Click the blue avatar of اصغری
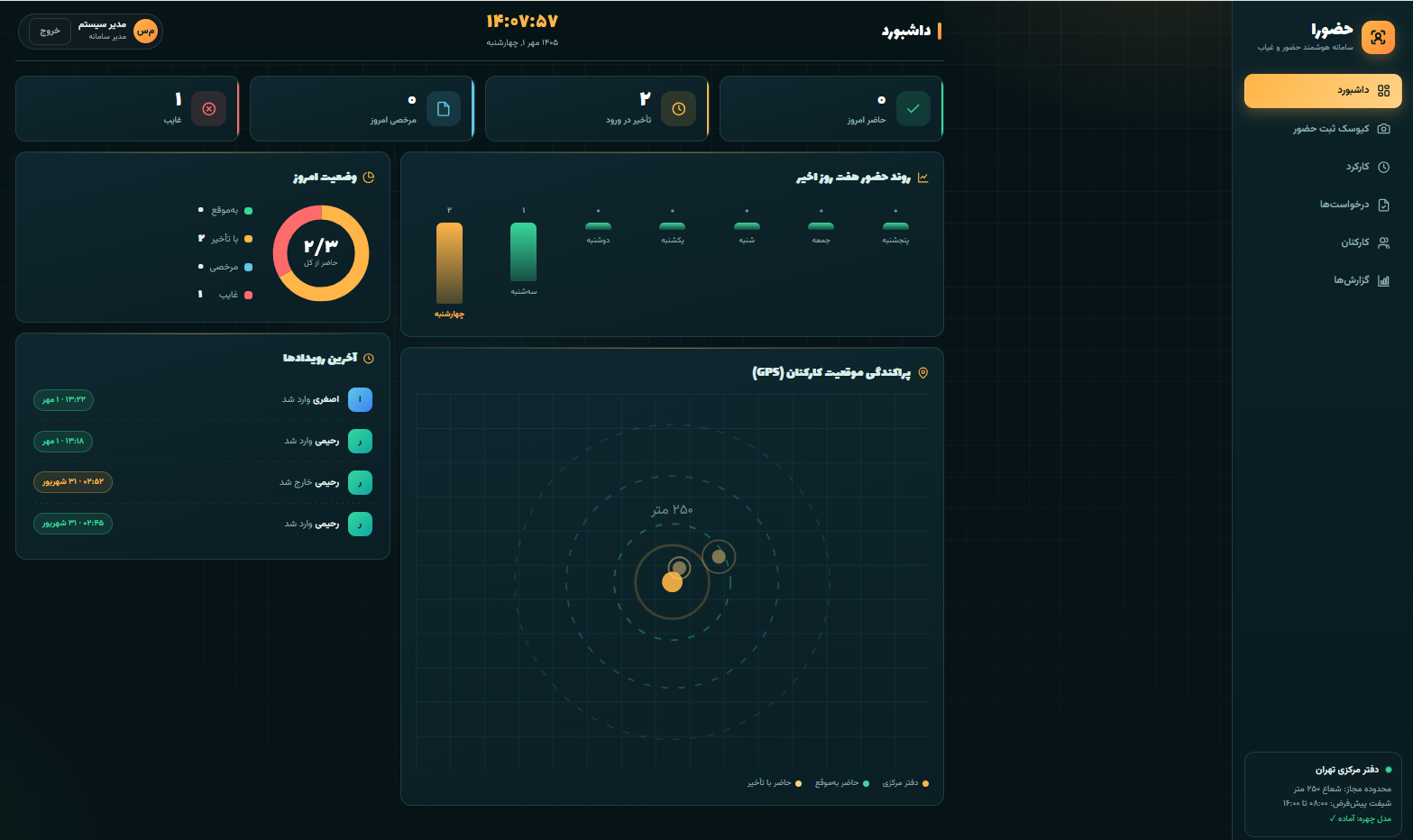The width and height of the screenshot is (1413, 840). tap(360, 399)
